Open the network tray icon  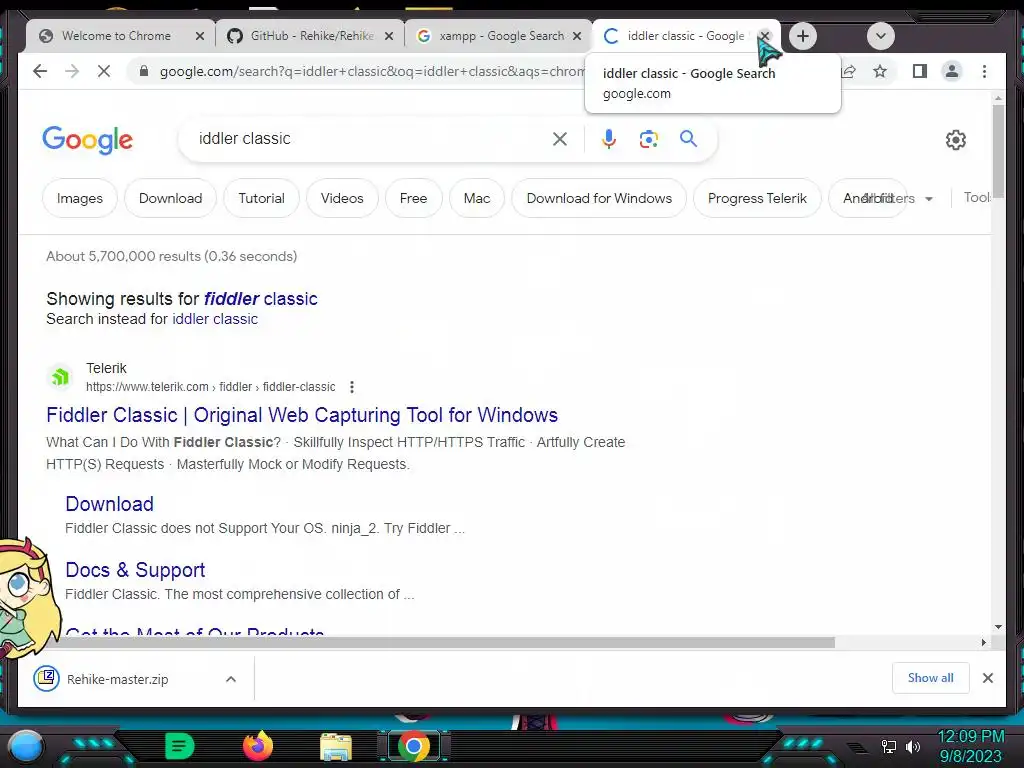(x=888, y=746)
